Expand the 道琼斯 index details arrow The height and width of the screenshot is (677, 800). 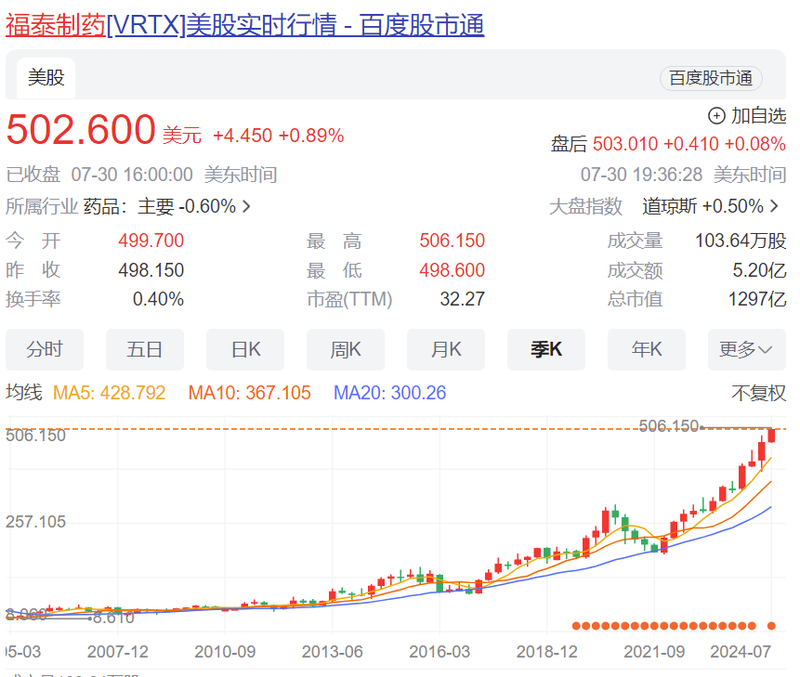coord(770,206)
